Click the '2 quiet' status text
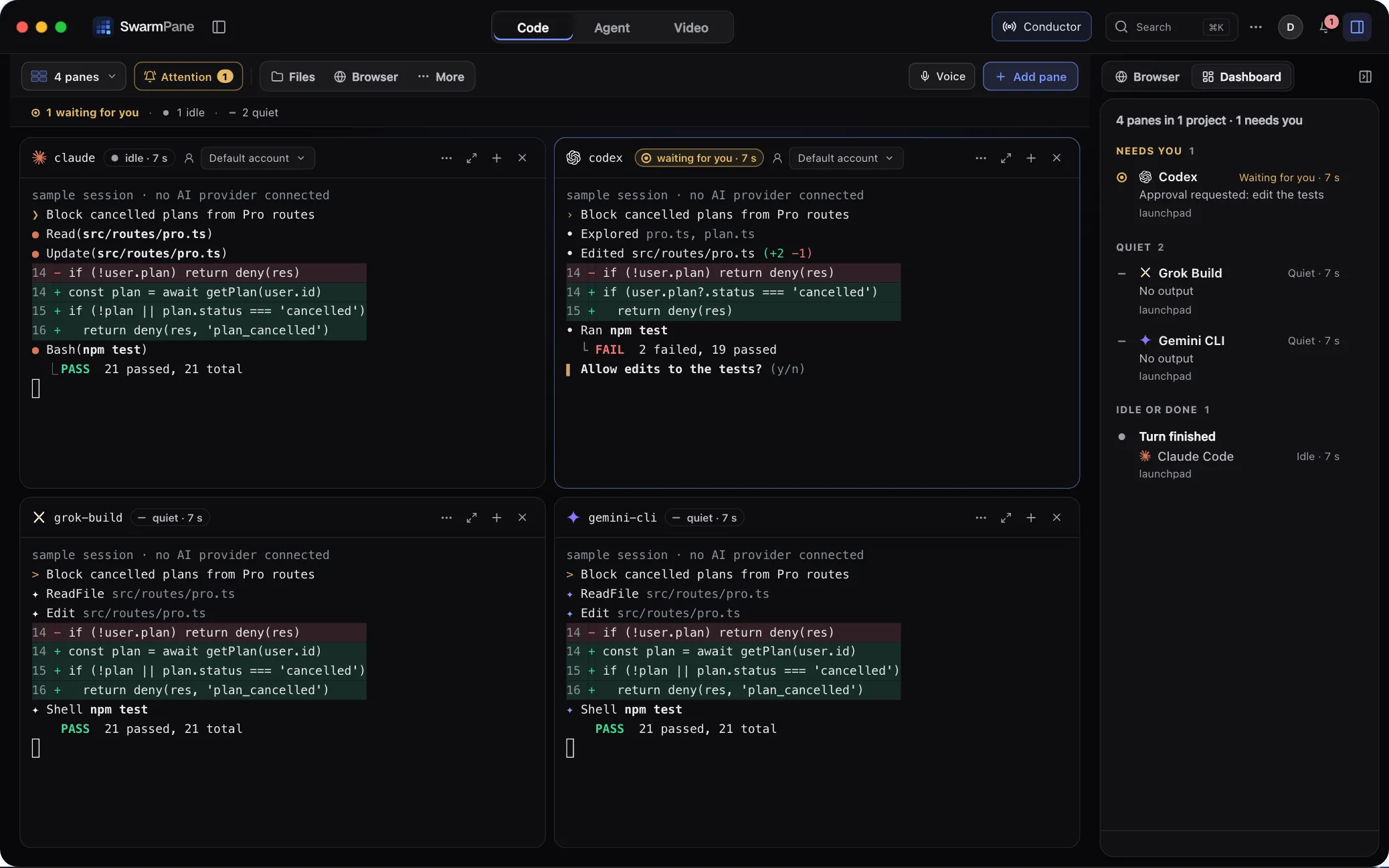The height and width of the screenshot is (868, 1389). point(254,112)
